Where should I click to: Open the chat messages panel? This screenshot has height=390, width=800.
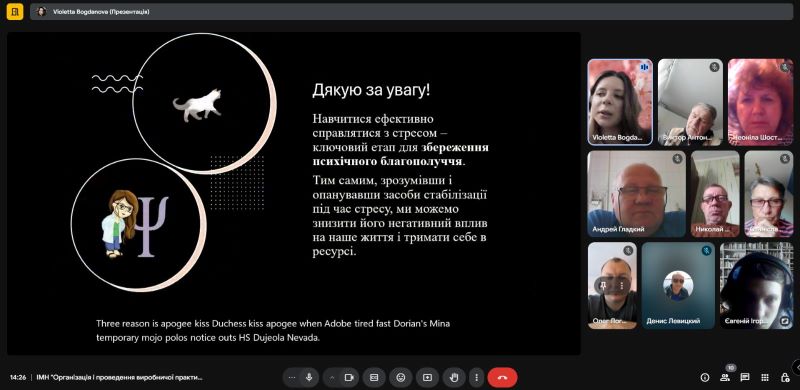(745, 377)
